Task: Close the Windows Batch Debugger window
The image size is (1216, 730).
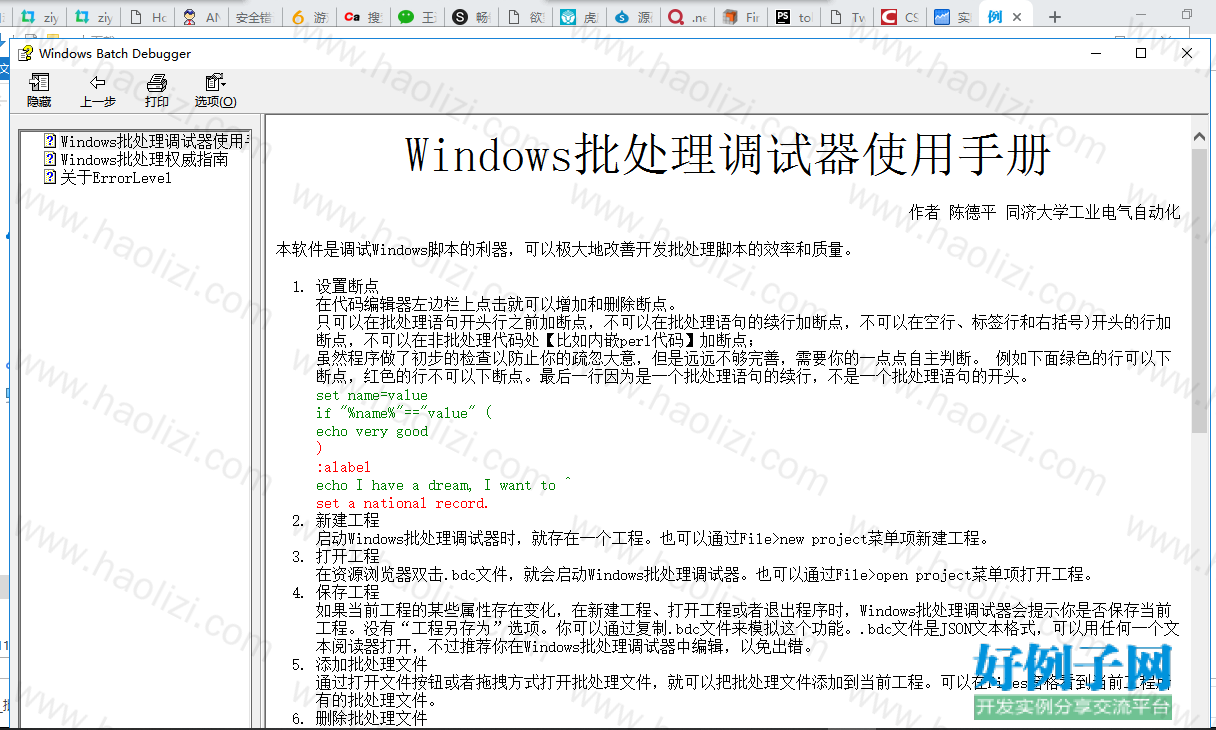Action: (1187, 53)
